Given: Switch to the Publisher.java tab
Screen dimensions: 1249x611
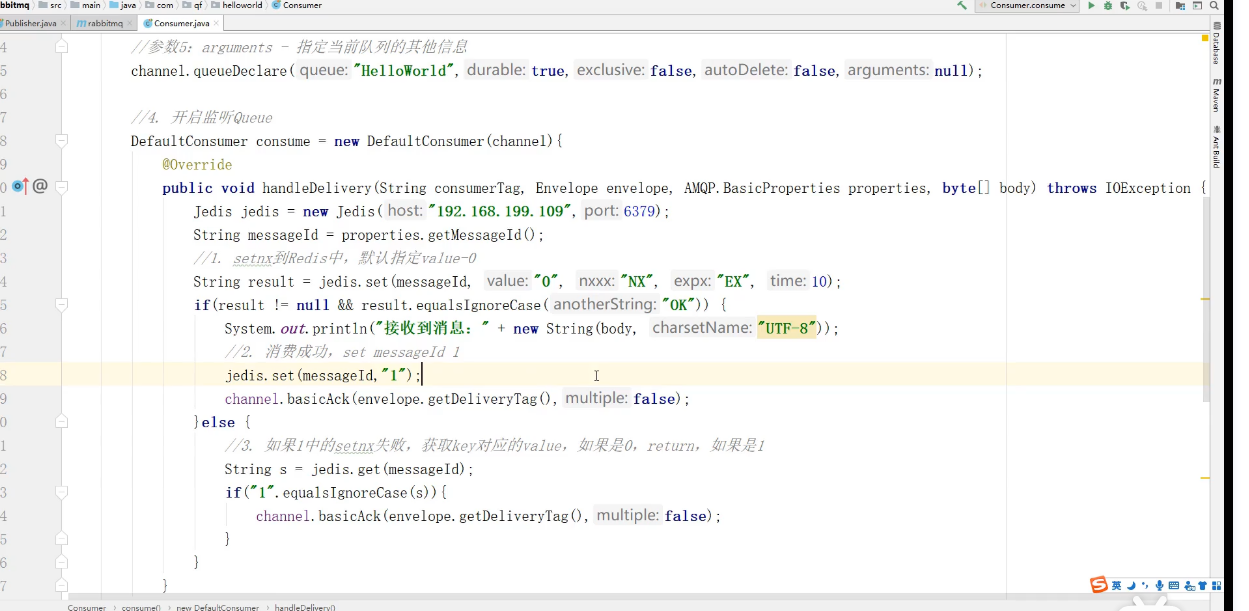Looking at the screenshot, I should tap(30, 23).
